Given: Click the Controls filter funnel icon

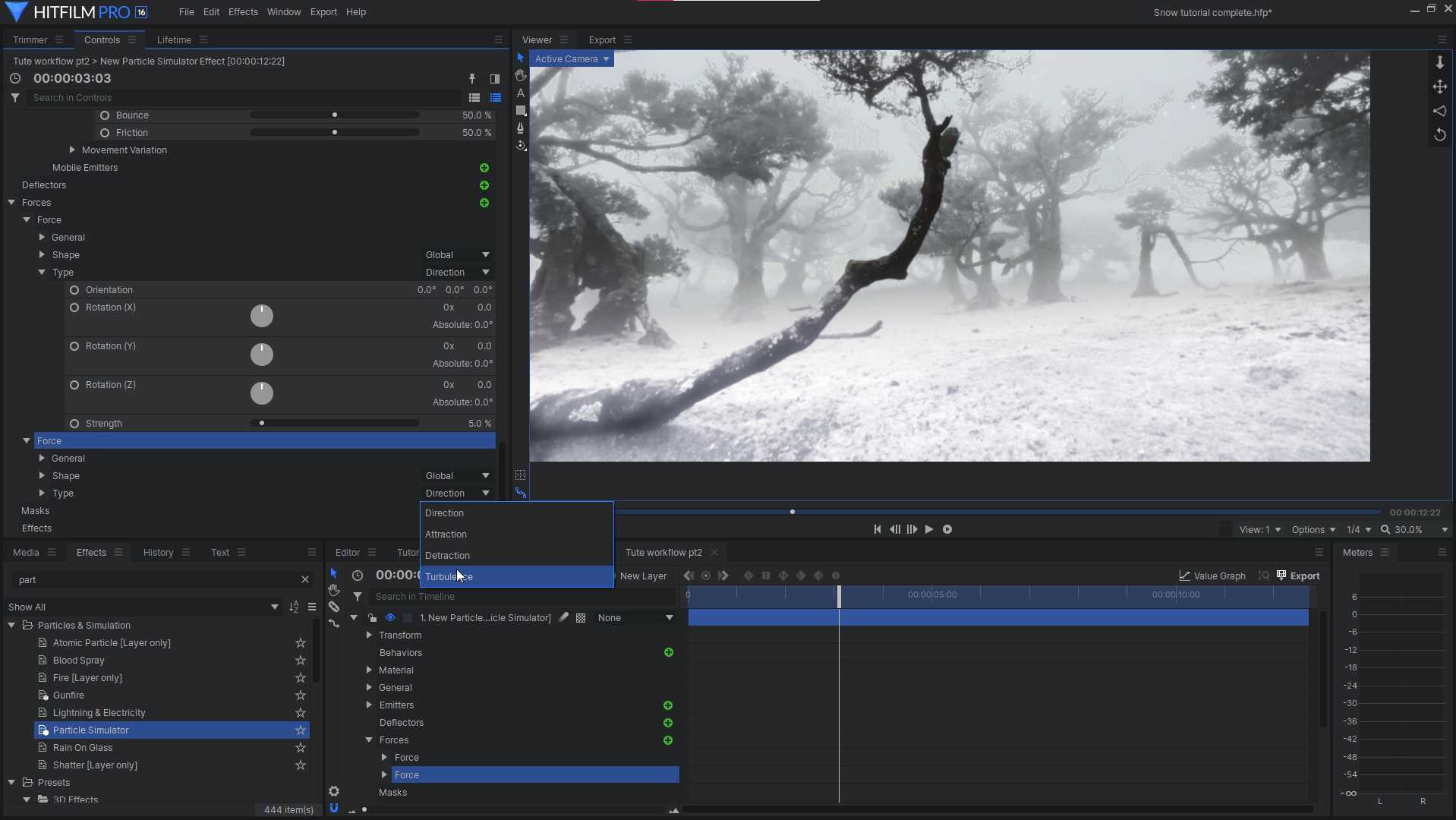Looking at the screenshot, I should pyautogui.click(x=15, y=97).
